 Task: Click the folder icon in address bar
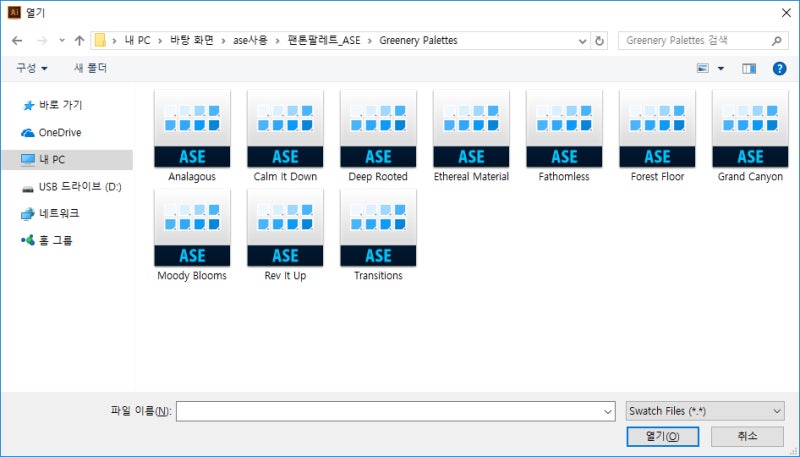click(101, 40)
